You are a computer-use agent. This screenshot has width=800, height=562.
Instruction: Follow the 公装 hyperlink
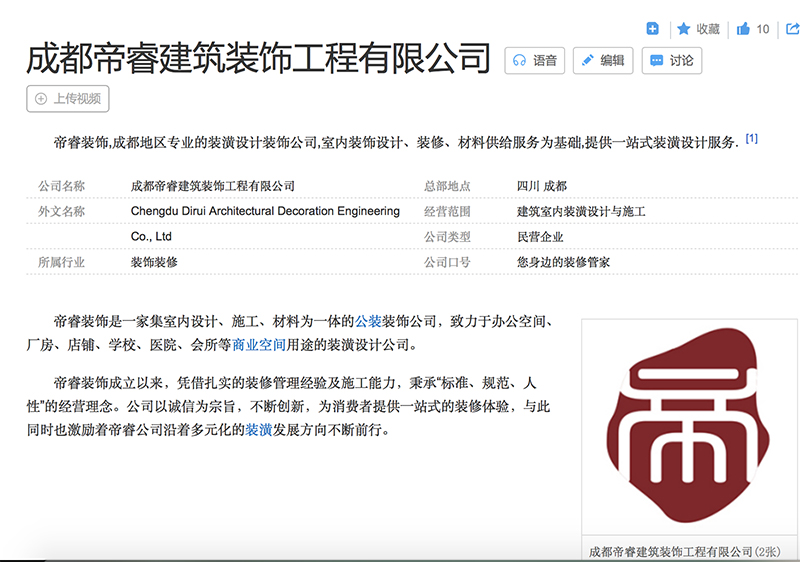(x=368, y=322)
